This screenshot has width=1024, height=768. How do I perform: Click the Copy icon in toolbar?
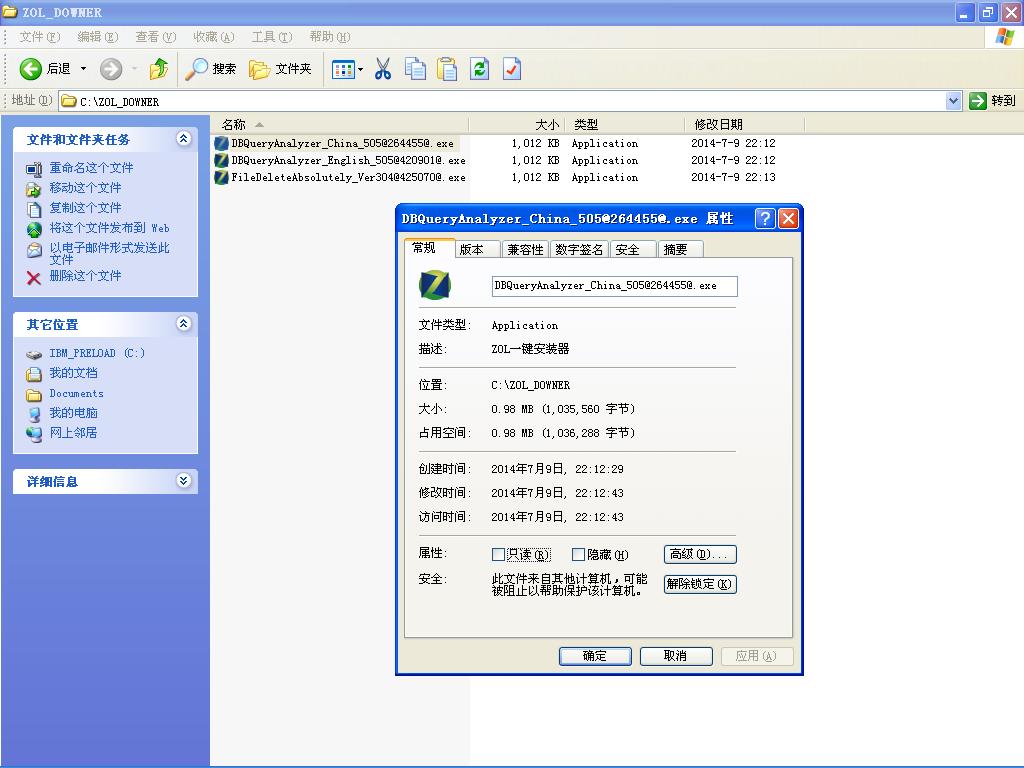(415, 69)
